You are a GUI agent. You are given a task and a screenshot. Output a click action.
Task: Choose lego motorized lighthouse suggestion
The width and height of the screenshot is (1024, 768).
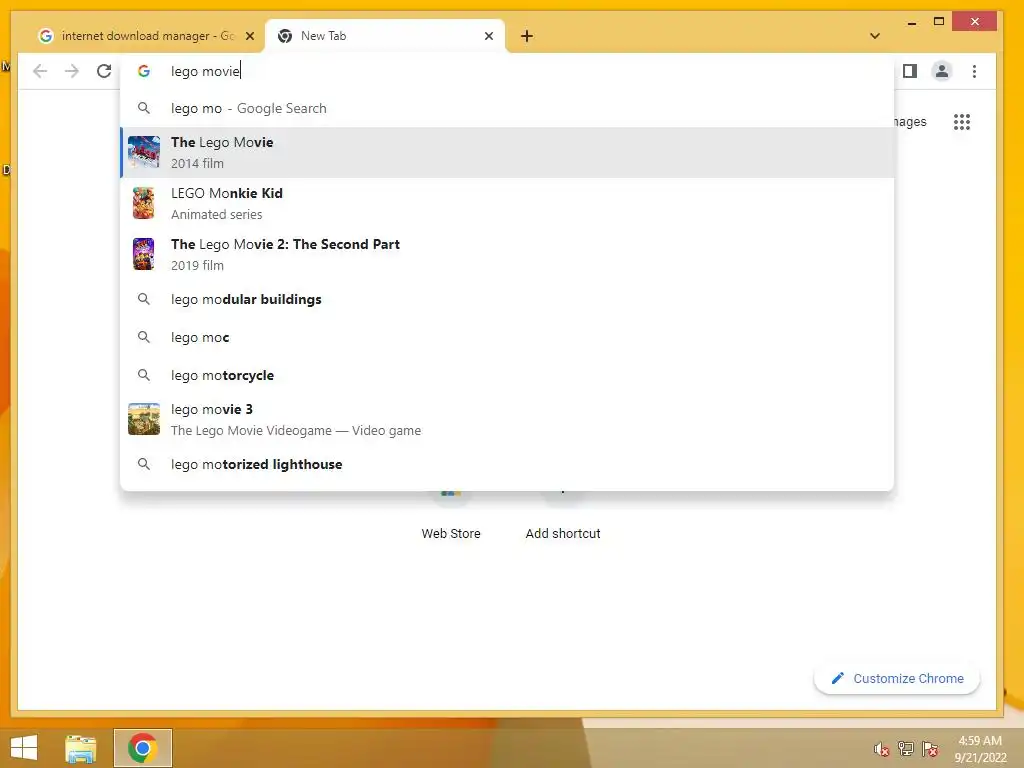coord(507,464)
